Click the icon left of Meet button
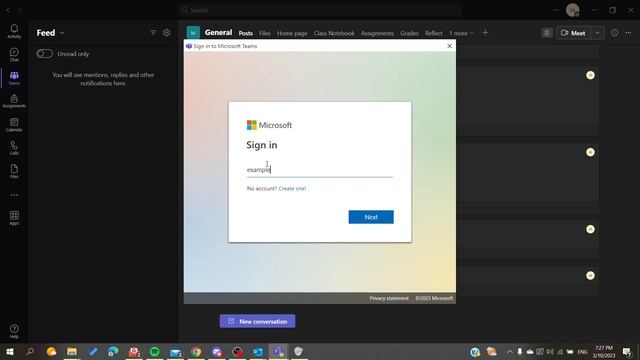The width and height of the screenshot is (640, 360). coord(547,33)
